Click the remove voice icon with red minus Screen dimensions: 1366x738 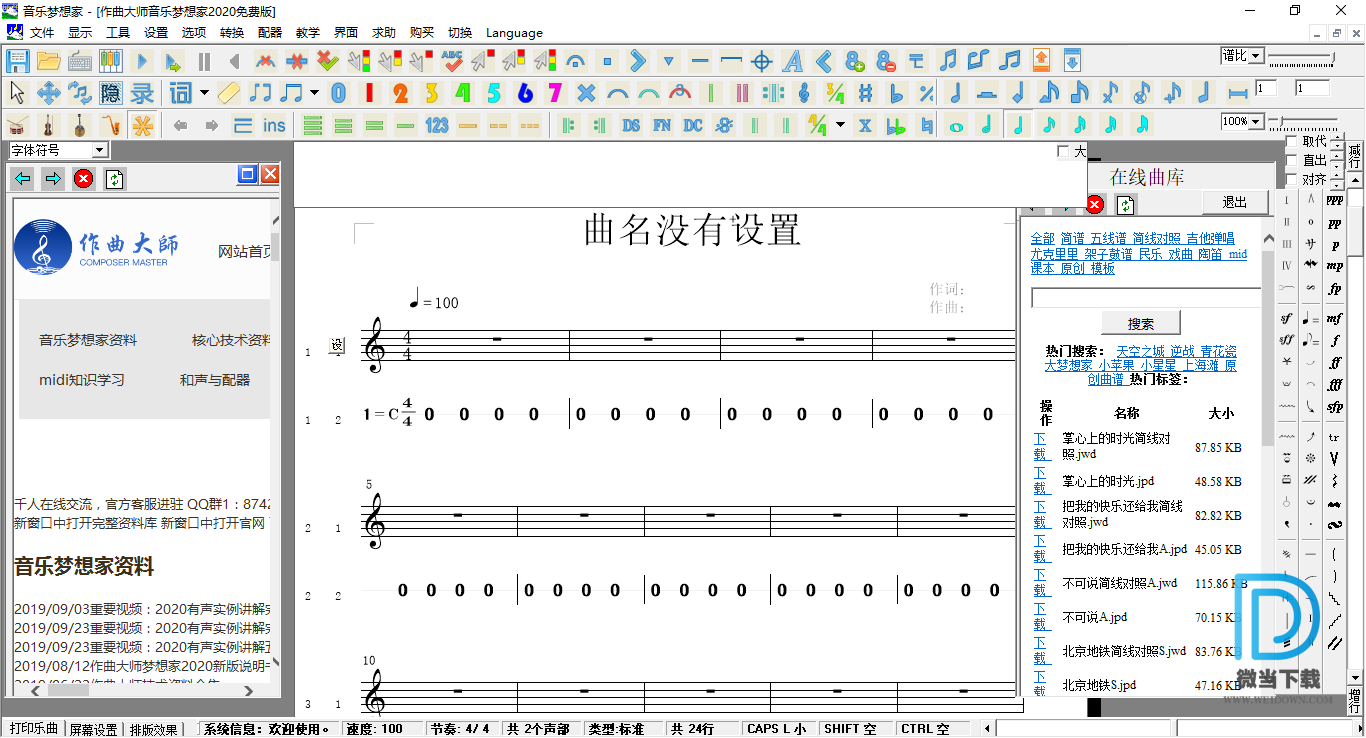(886, 61)
